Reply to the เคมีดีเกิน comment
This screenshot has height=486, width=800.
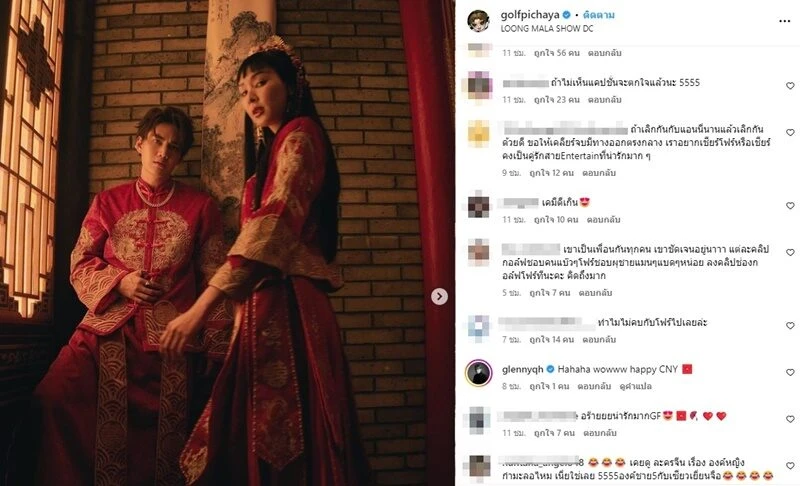click(603, 219)
